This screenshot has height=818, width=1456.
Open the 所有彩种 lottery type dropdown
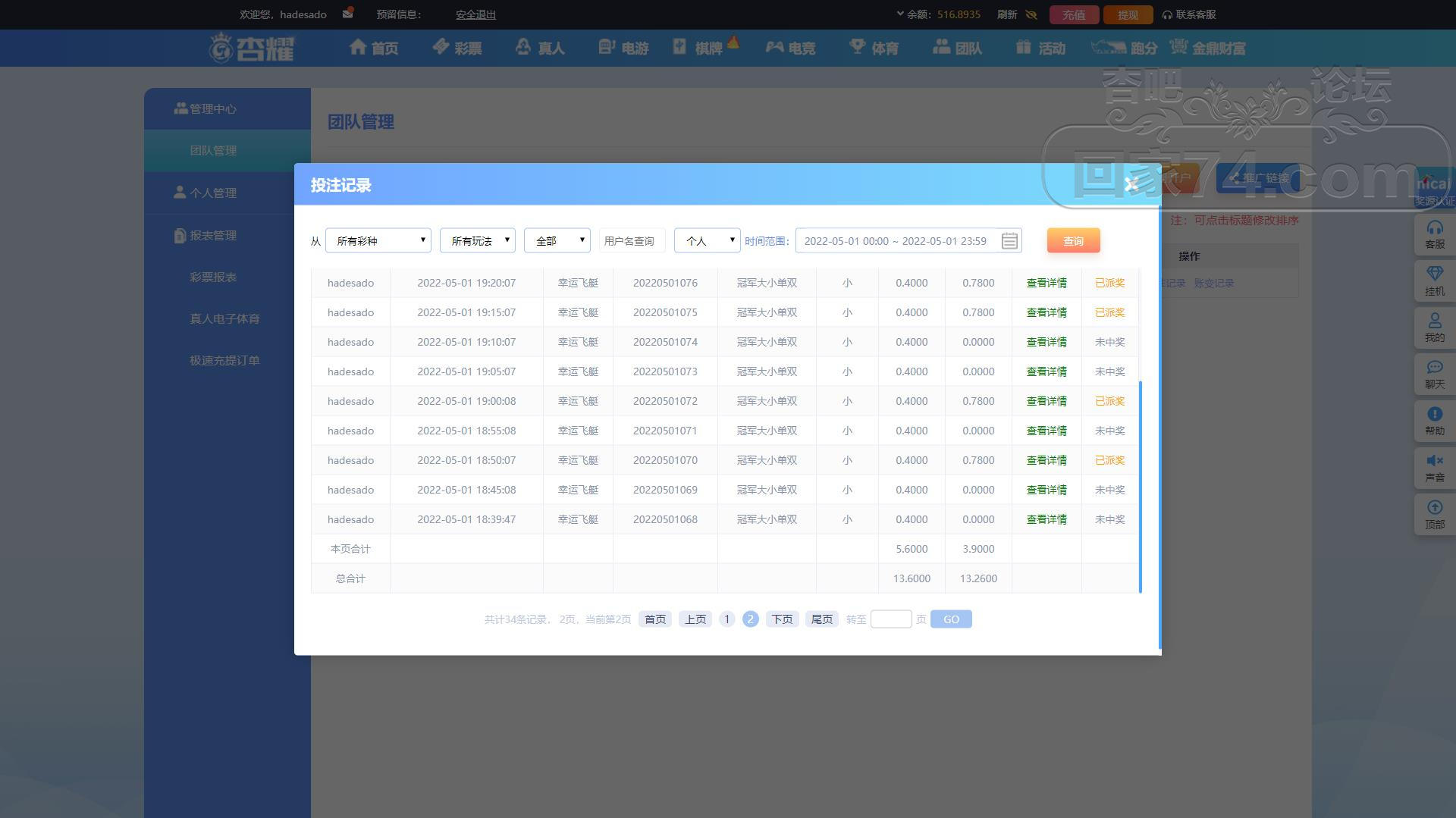point(378,240)
